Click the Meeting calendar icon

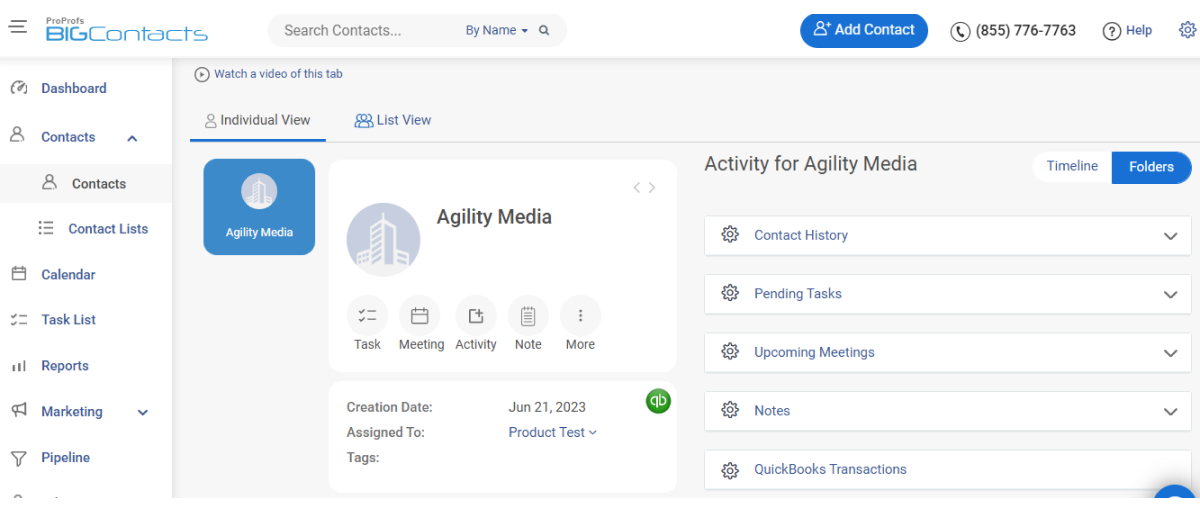pyautogui.click(x=420, y=316)
